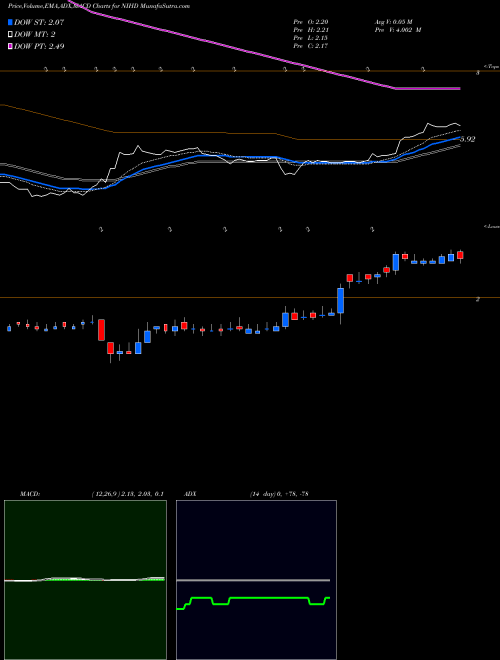This screenshot has width=500, height=660.
Task: Click the ADX panel title label
Action: pyautogui.click(x=190, y=494)
